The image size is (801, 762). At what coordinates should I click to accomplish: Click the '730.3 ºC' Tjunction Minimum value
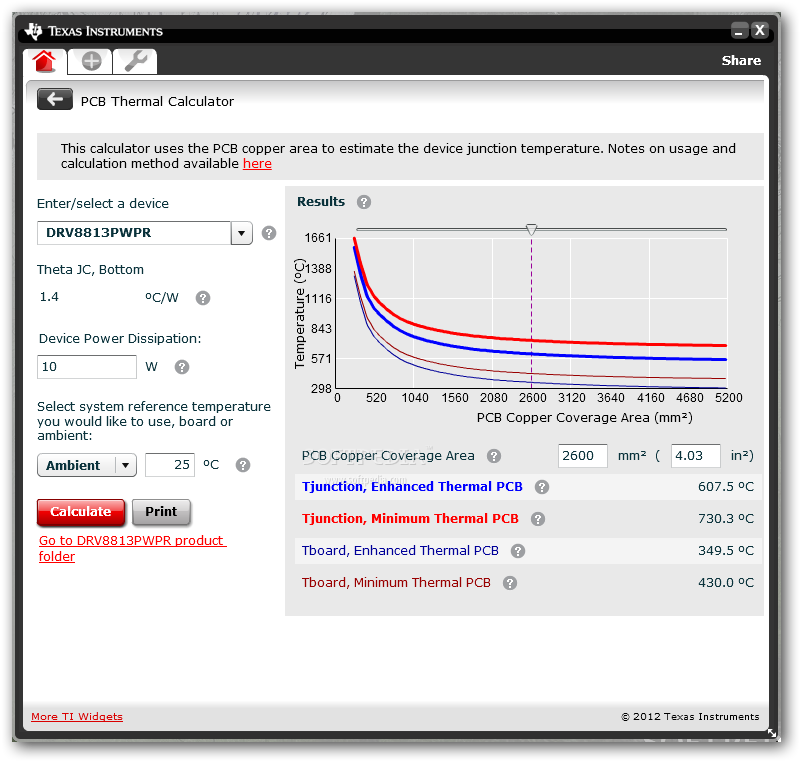[x=726, y=519]
